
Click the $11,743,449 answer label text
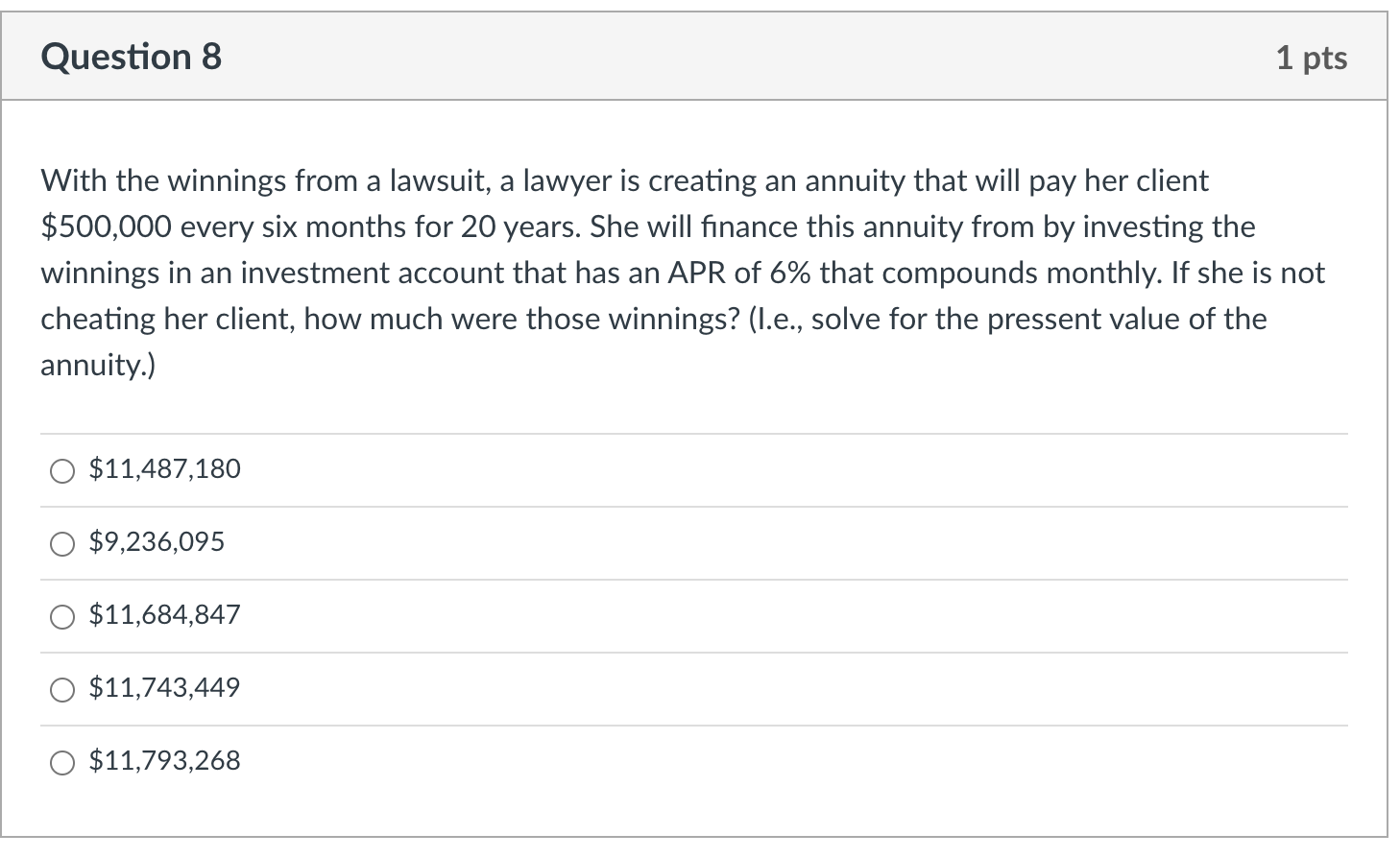pos(164,687)
